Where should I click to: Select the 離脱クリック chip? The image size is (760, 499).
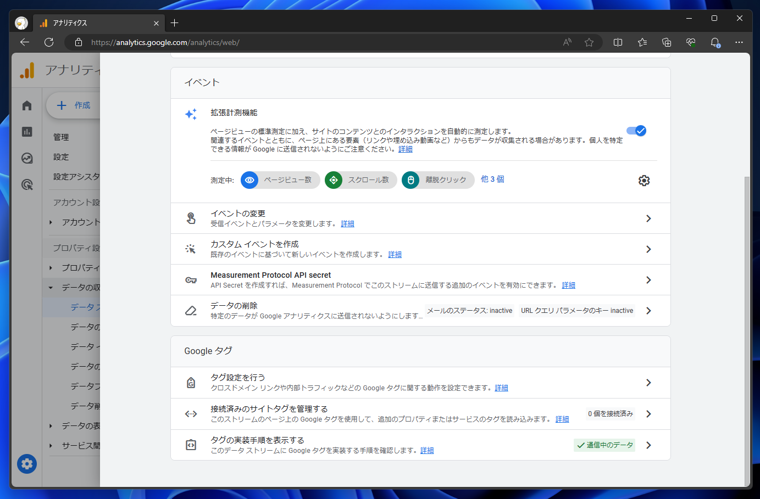pos(438,180)
